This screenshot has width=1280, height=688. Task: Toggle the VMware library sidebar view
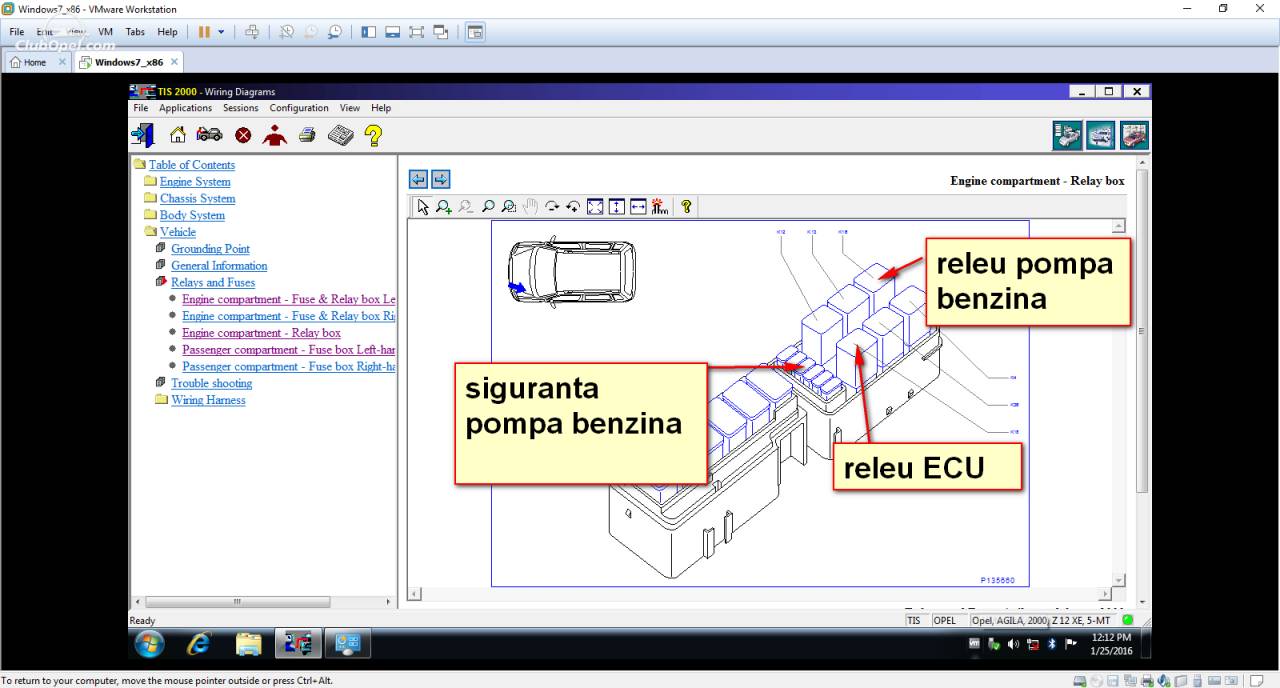point(369,32)
